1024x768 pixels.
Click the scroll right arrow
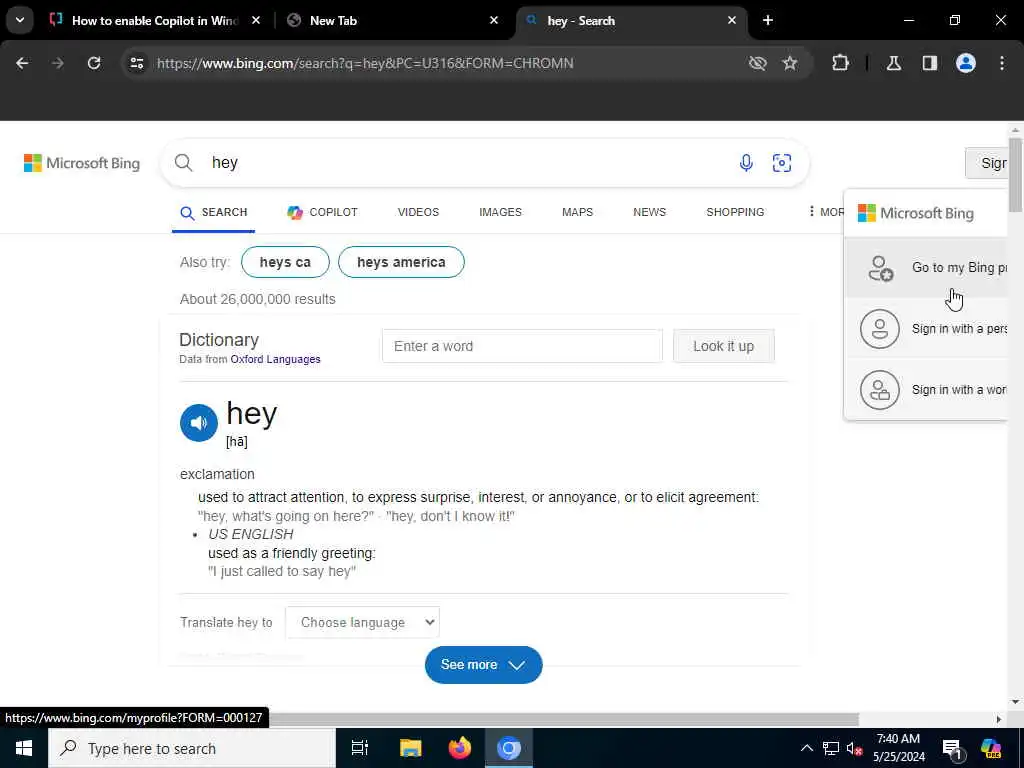coord(999,719)
